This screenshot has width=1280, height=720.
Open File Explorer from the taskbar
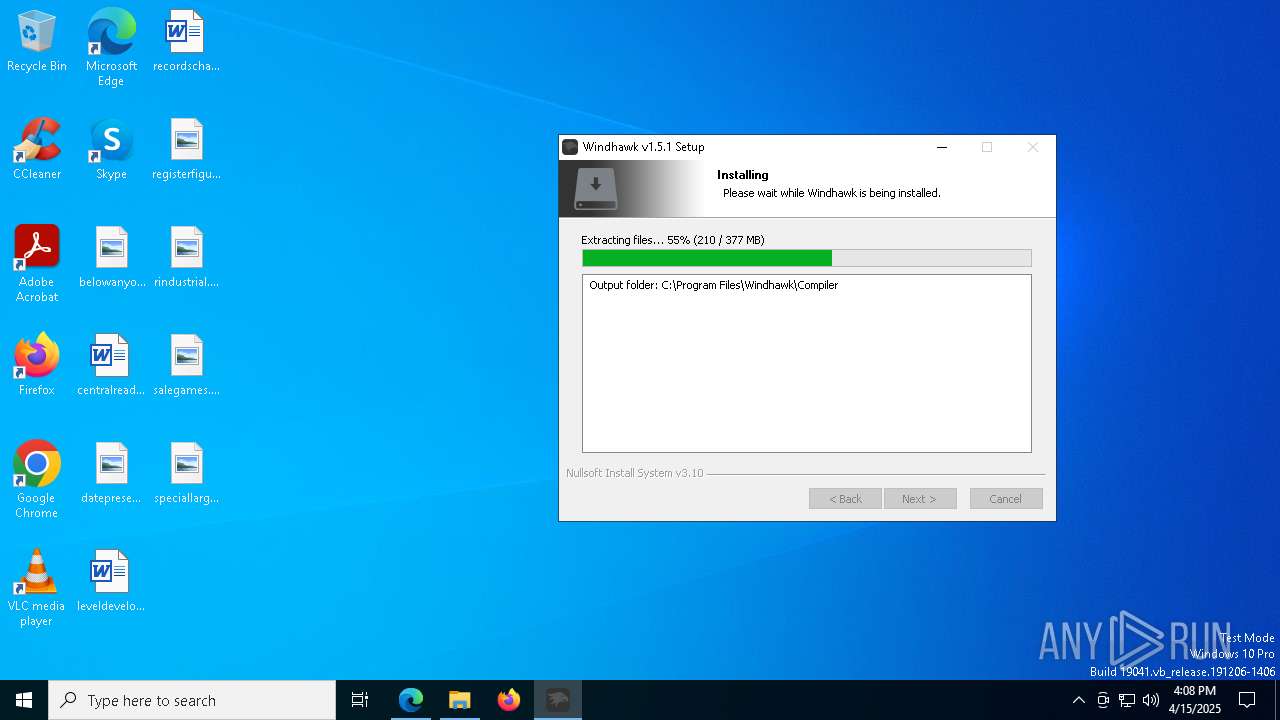[460, 700]
